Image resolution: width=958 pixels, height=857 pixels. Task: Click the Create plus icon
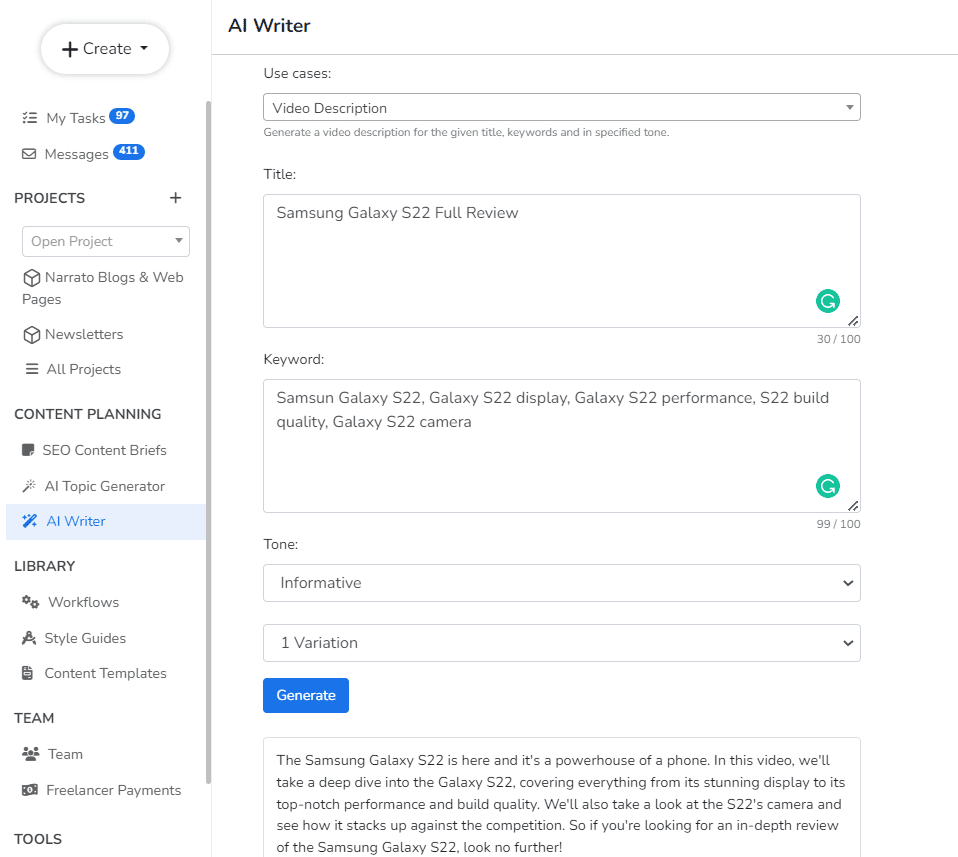(70, 49)
